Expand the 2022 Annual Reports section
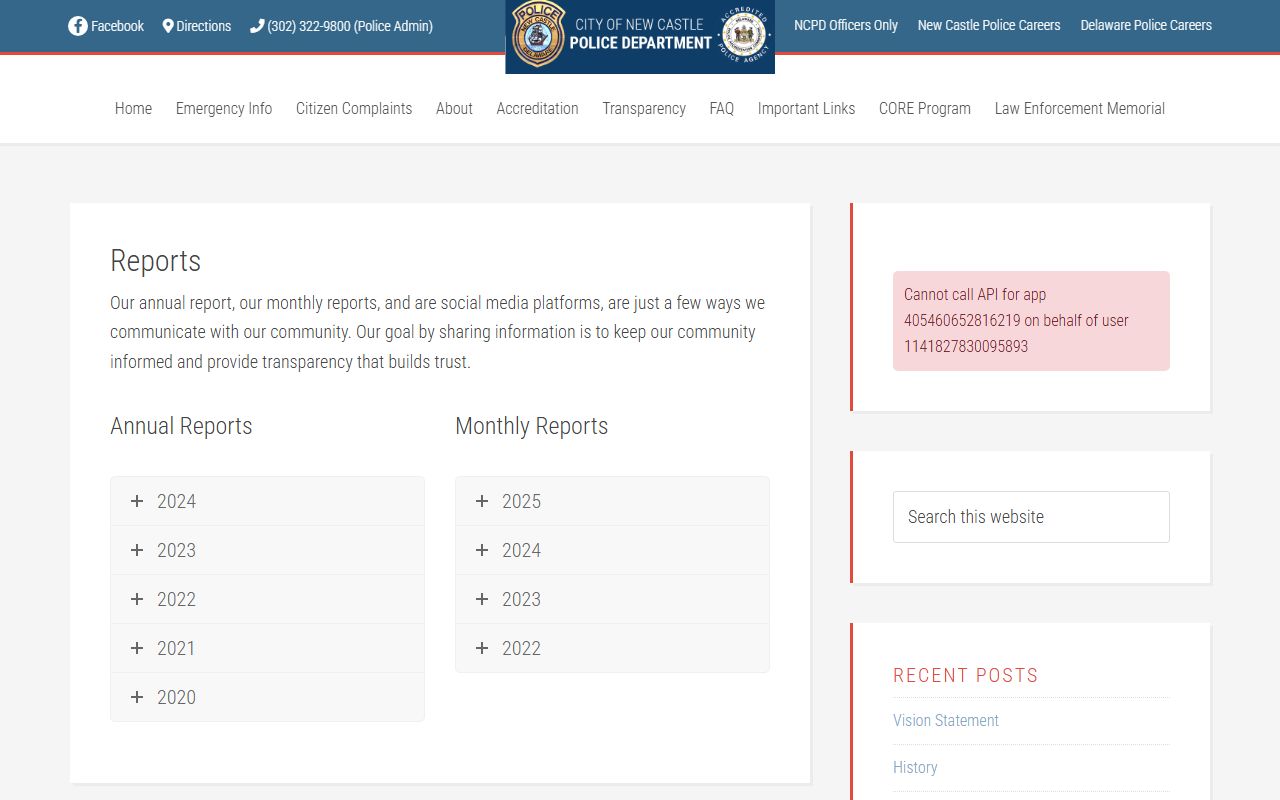The width and height of the screenshot is (1280, 800). [x=267, y=599]
